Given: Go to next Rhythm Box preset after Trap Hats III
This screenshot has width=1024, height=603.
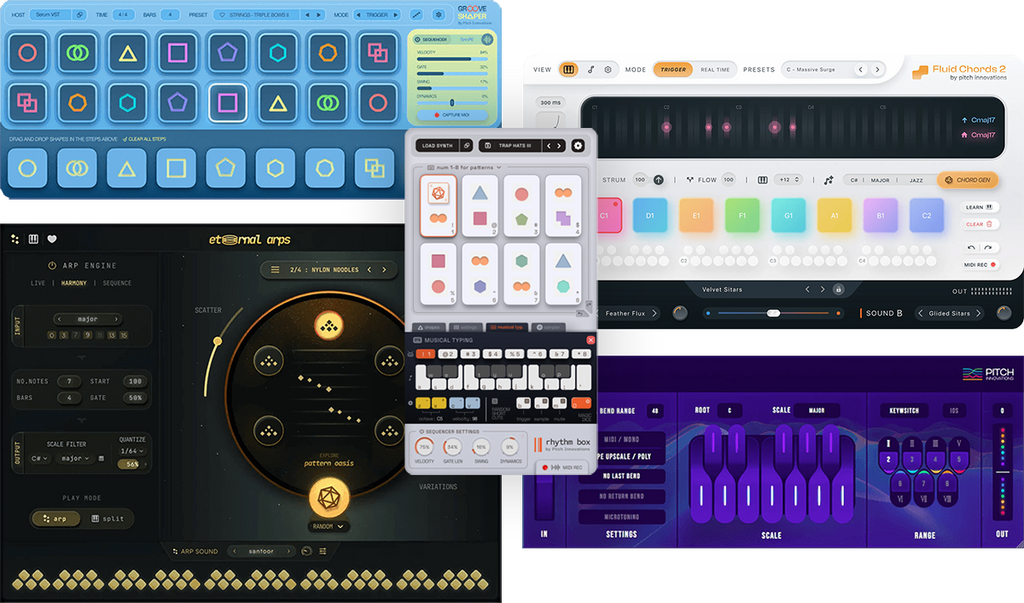Looking at the screenshot, I should 559,146.
